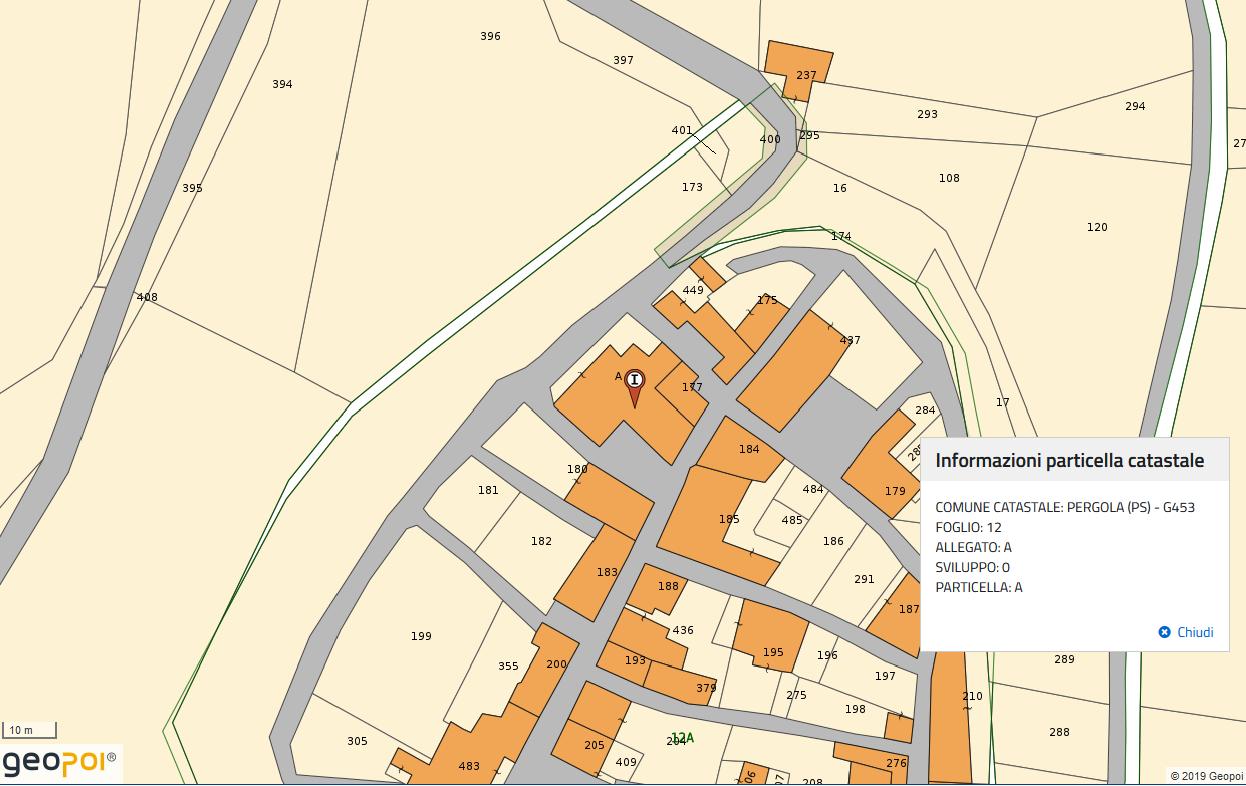Click on parcel 395
Image resolution: width=1246 pixels, height=786 pixels.
[x=192, y=188]
